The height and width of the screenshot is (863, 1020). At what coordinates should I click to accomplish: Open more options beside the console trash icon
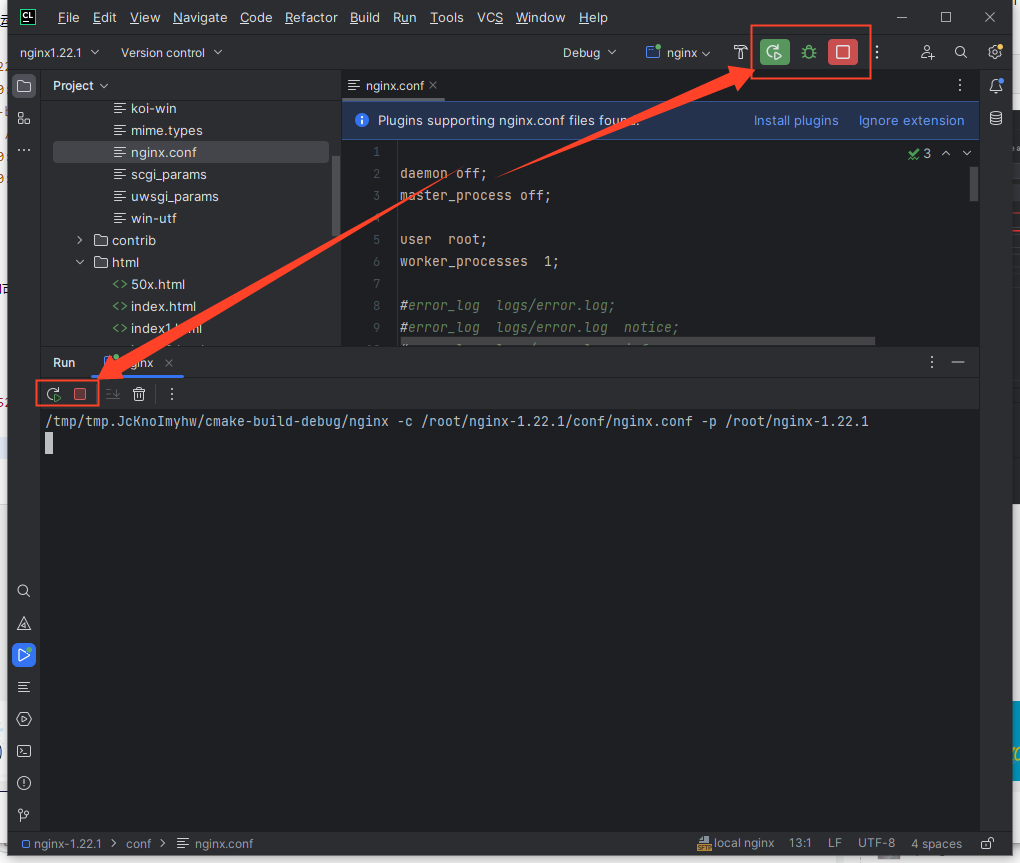click(x=172, y=394)
